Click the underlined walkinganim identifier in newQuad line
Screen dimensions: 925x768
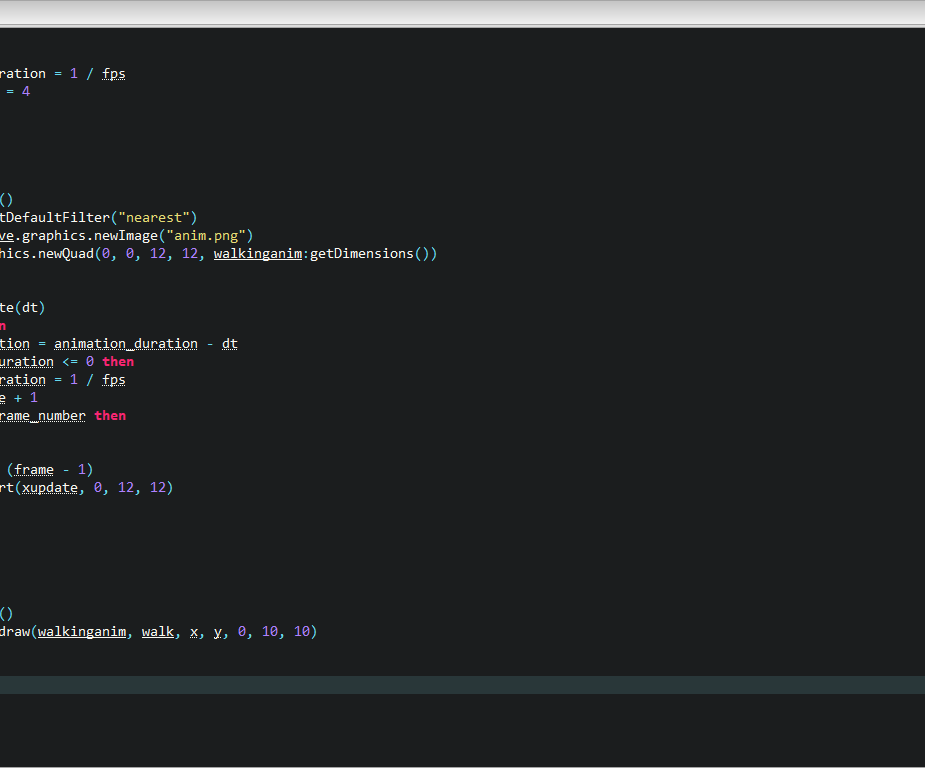click(257, 253)
